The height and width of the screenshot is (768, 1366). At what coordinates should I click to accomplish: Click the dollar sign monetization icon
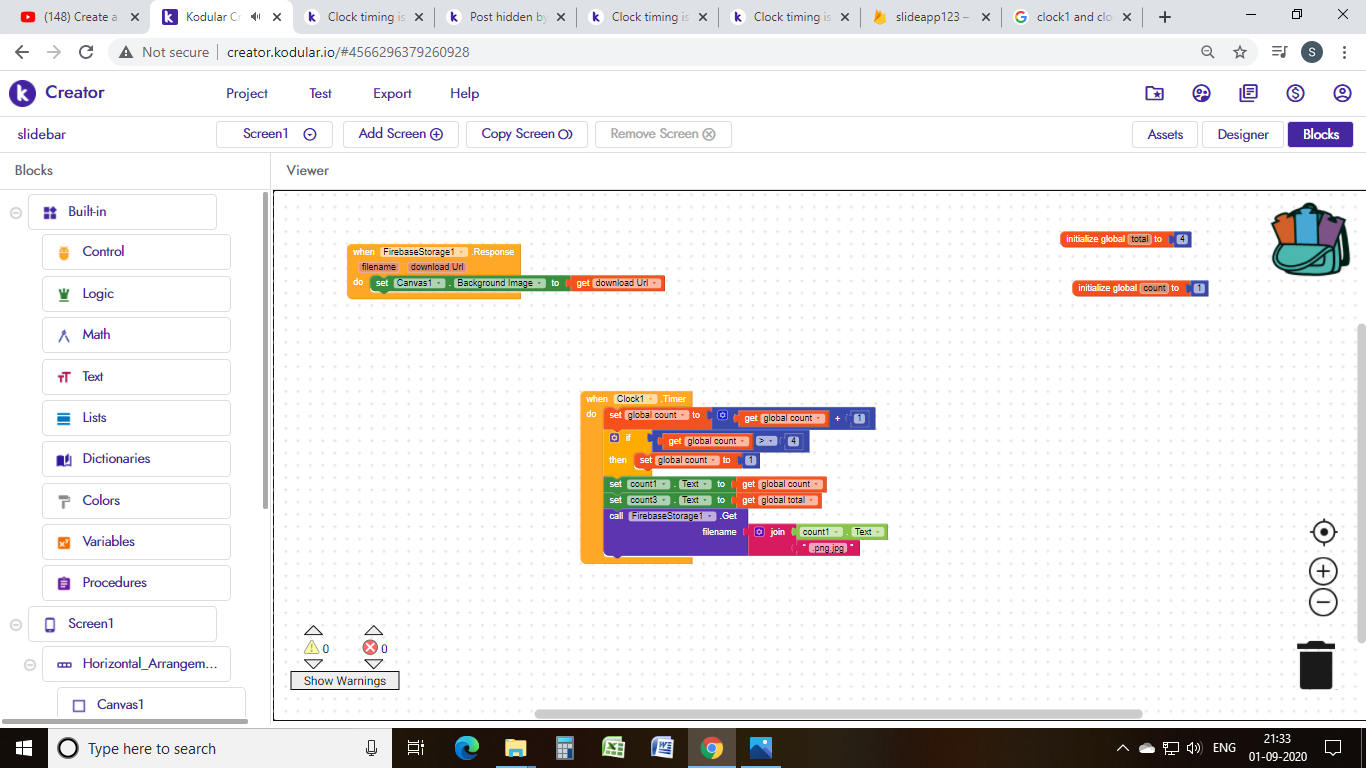coord(1295,93)
